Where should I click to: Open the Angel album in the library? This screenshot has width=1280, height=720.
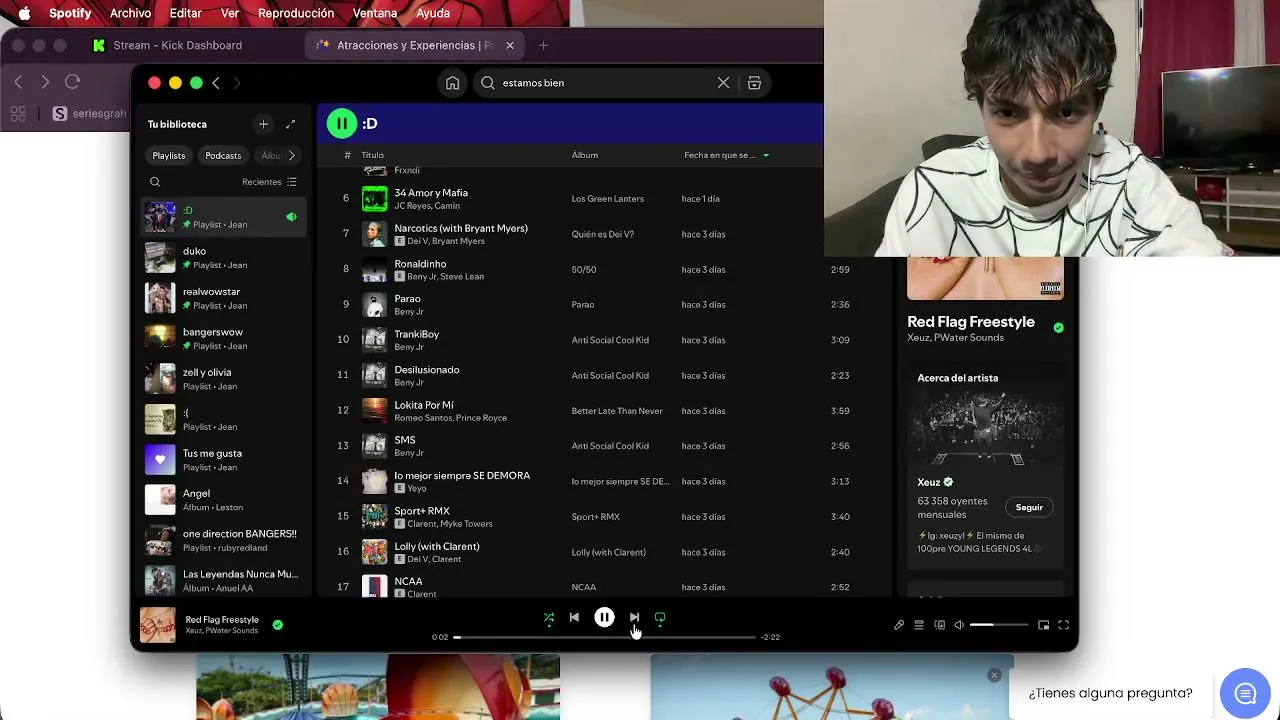(x=222, y=500)
